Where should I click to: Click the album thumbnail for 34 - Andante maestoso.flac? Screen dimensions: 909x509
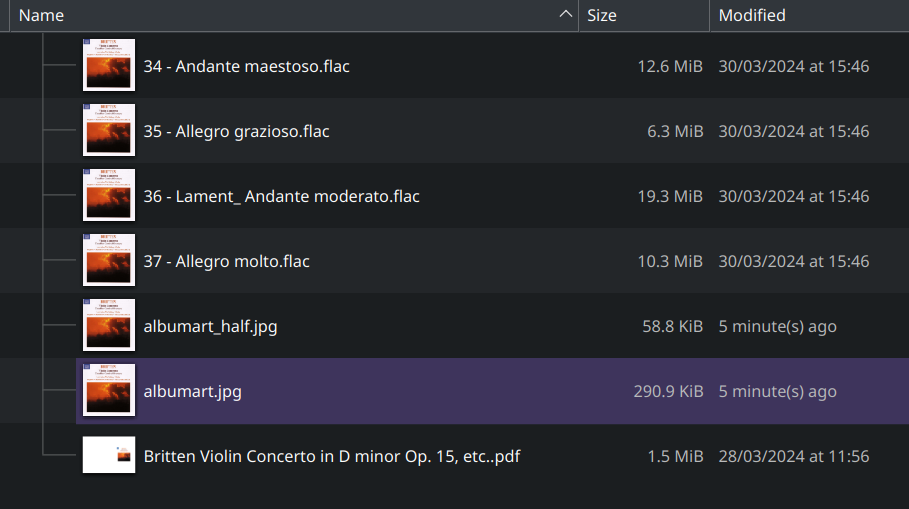[109, 66]
